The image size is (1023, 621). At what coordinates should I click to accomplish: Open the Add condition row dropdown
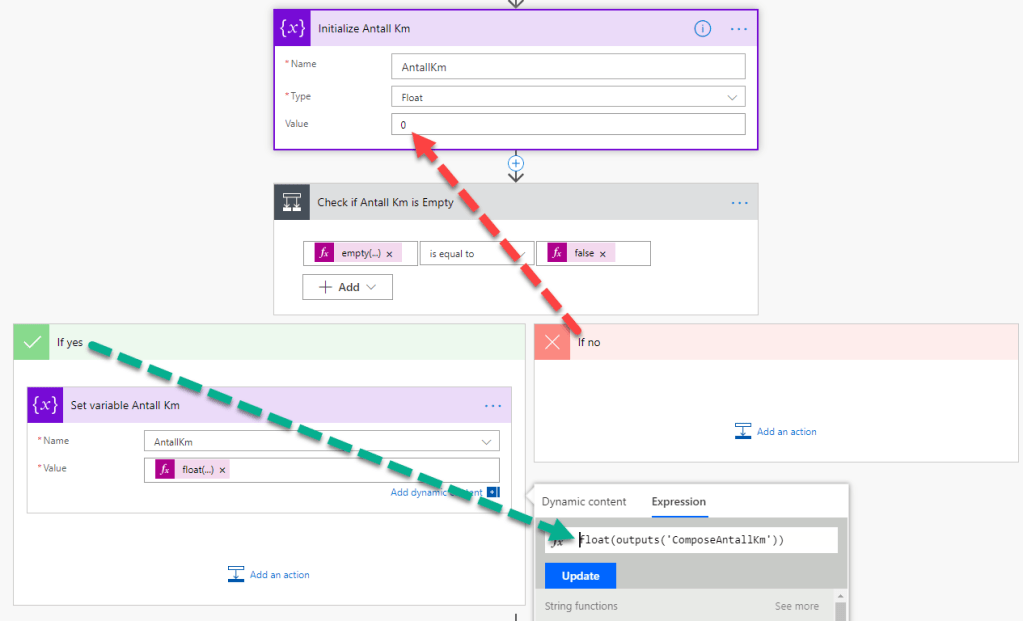point(347,287)
